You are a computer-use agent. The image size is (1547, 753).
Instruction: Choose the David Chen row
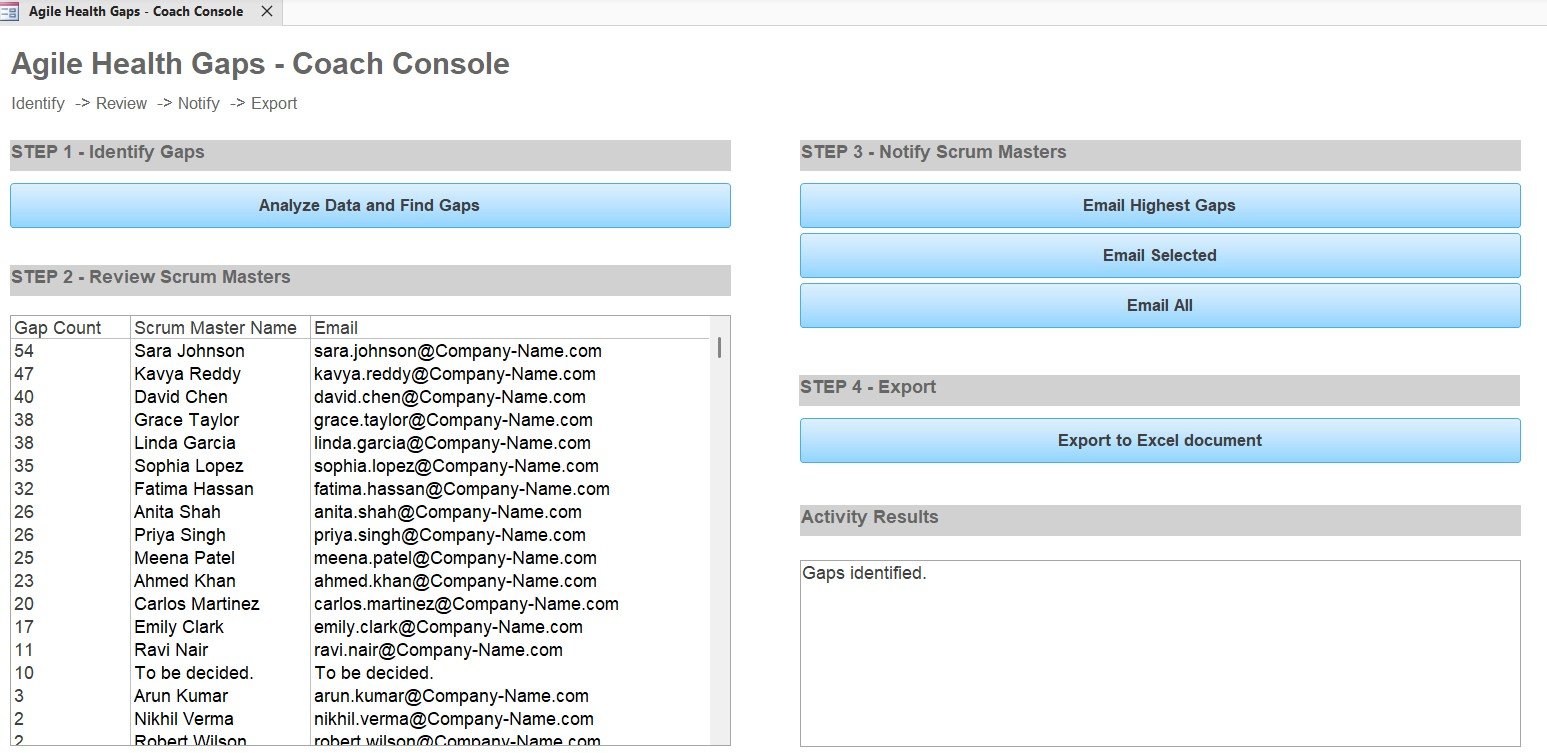(181, 397)
